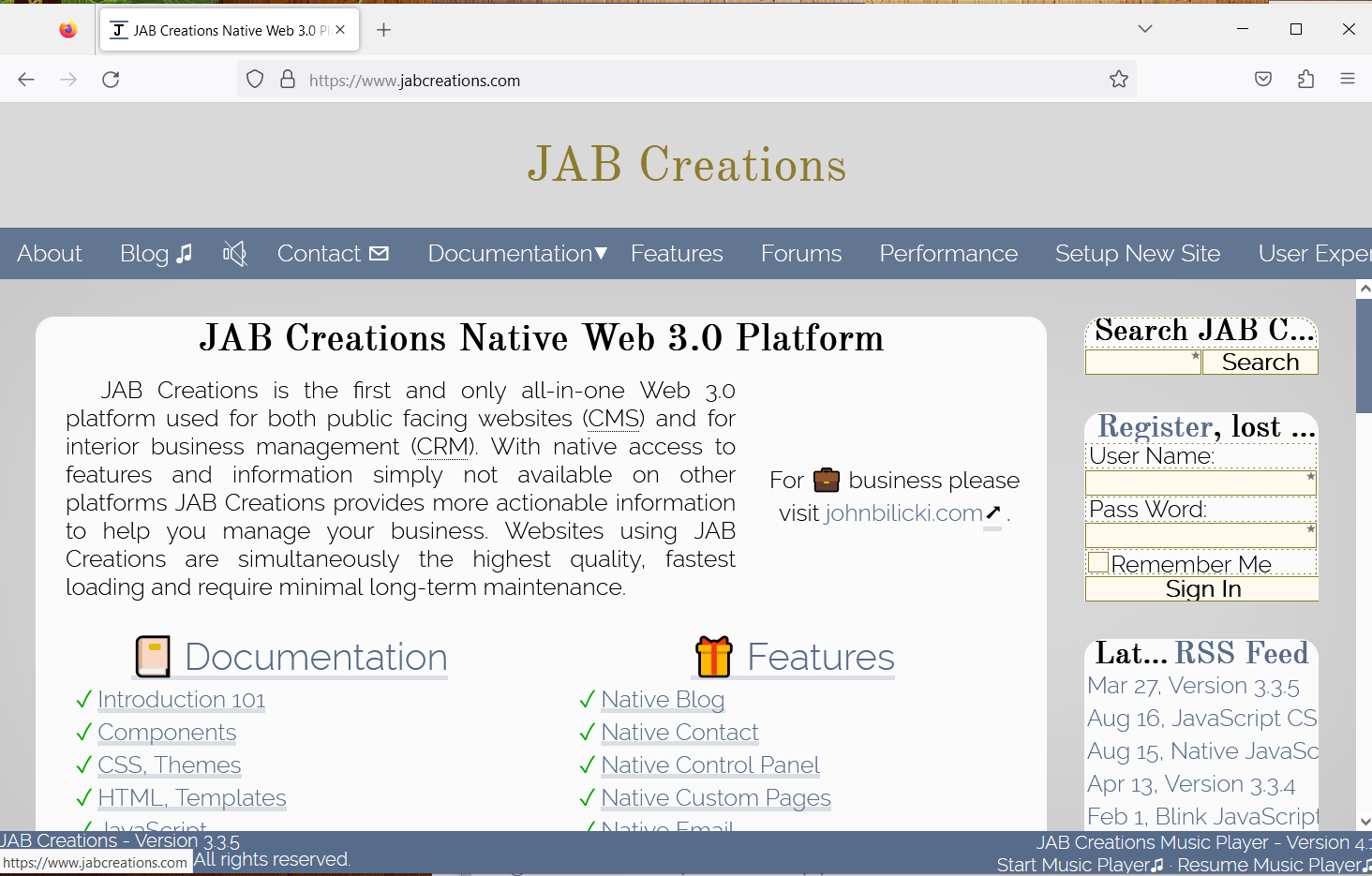This screenshot has height=876, width=1372.
Task: Open the Forums navigation item
Action: pyautogui.click(x=801, y=253)
